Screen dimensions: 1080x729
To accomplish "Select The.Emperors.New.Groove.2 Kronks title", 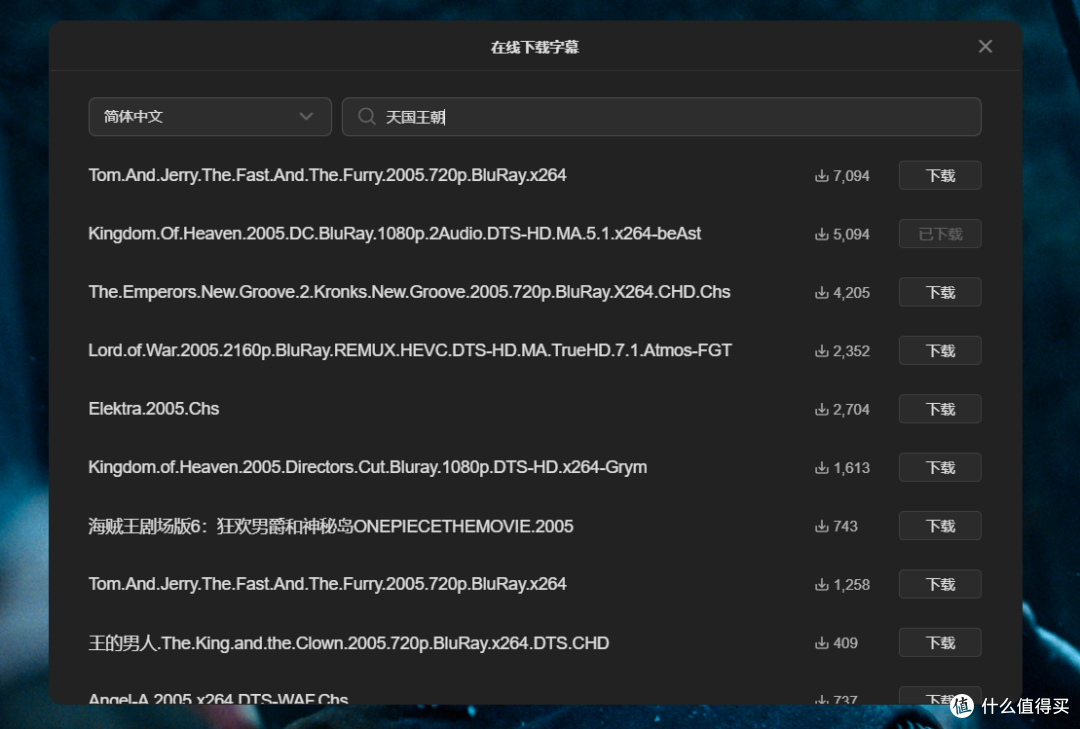I will [x=409, y=292].
